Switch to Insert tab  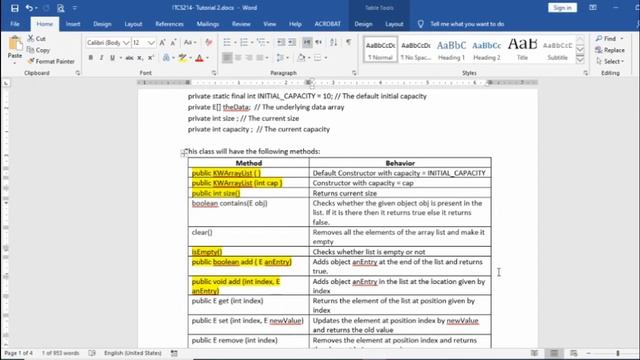pyautogui.click(x=73, y=24)
